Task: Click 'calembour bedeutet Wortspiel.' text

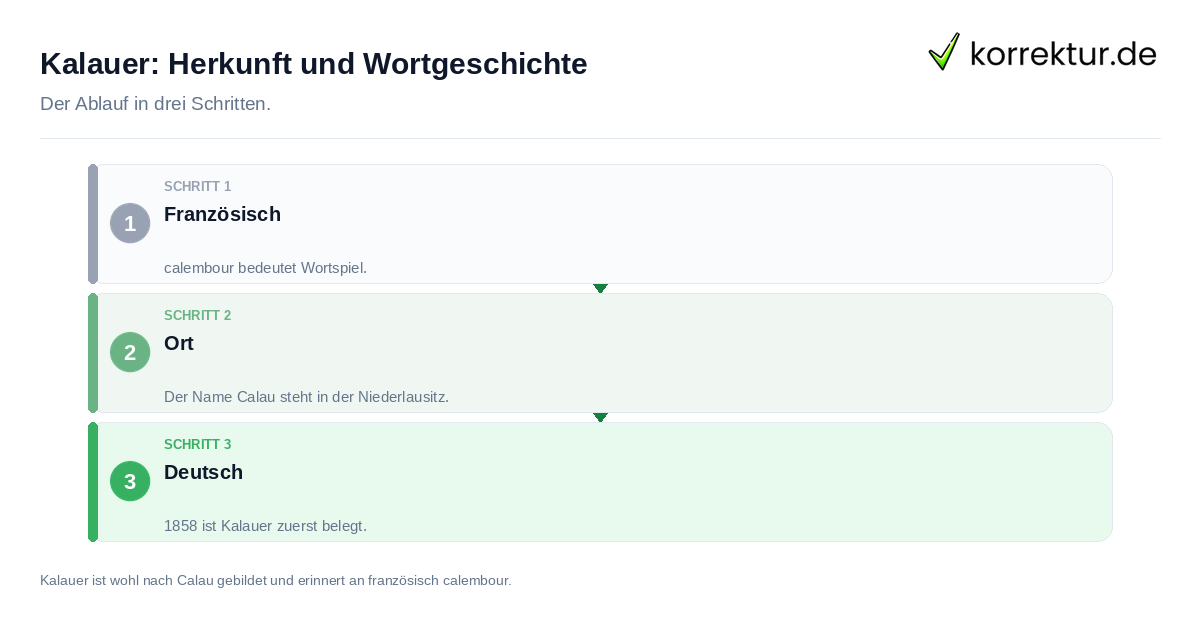Action: (x=265, y=268)
